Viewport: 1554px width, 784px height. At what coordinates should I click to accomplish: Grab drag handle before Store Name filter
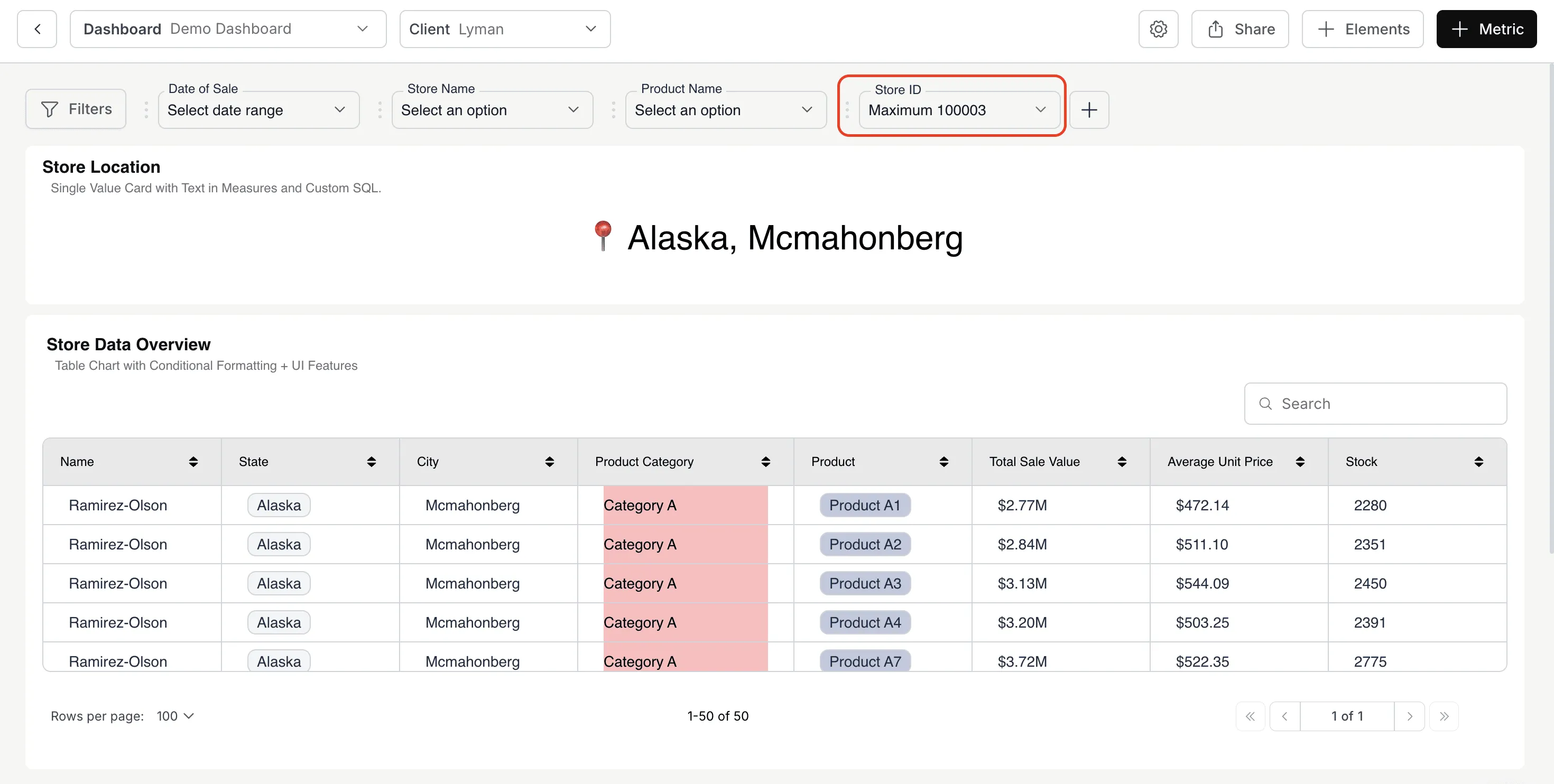point(380,110)
